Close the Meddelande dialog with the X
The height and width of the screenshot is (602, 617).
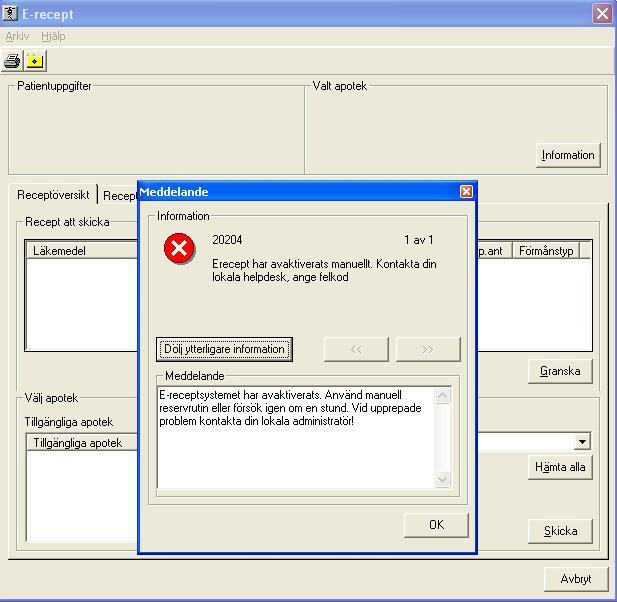466,192
